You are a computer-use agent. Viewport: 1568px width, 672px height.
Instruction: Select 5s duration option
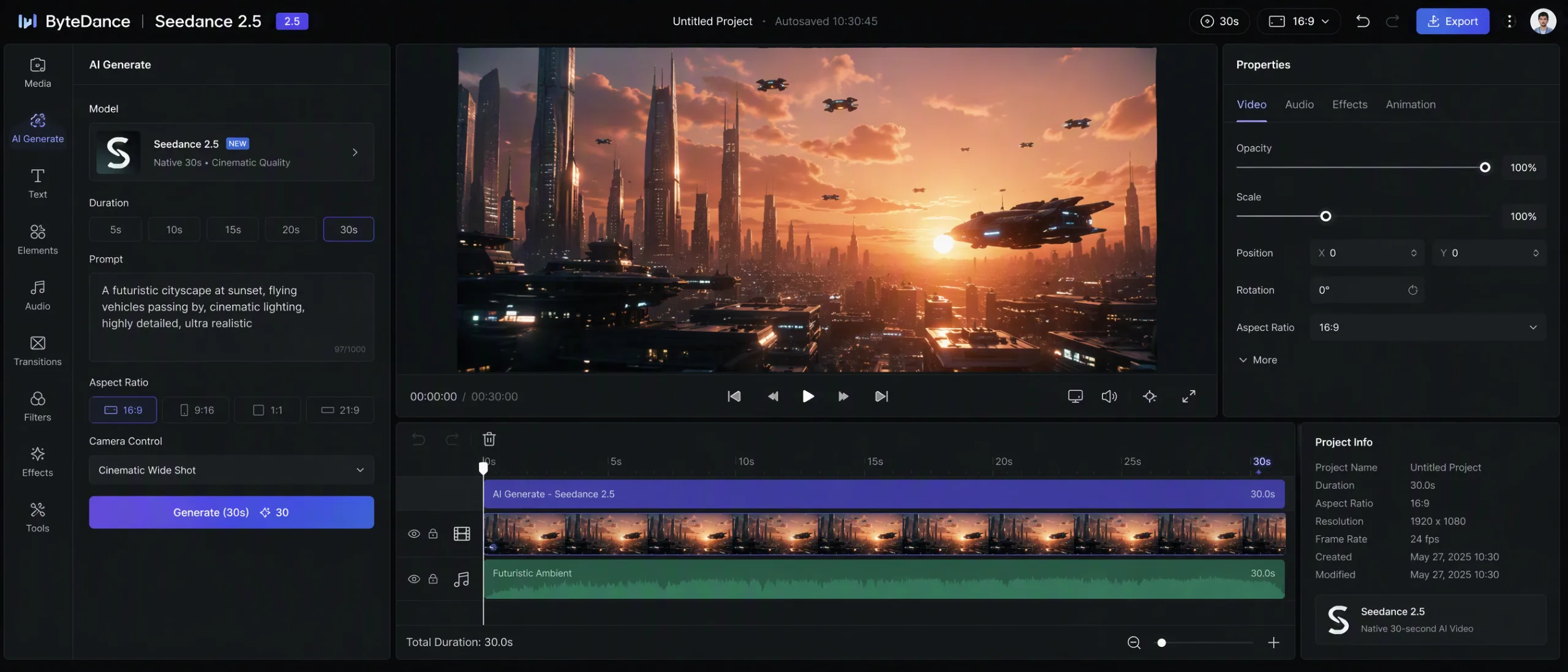click(x=115, y=230)
